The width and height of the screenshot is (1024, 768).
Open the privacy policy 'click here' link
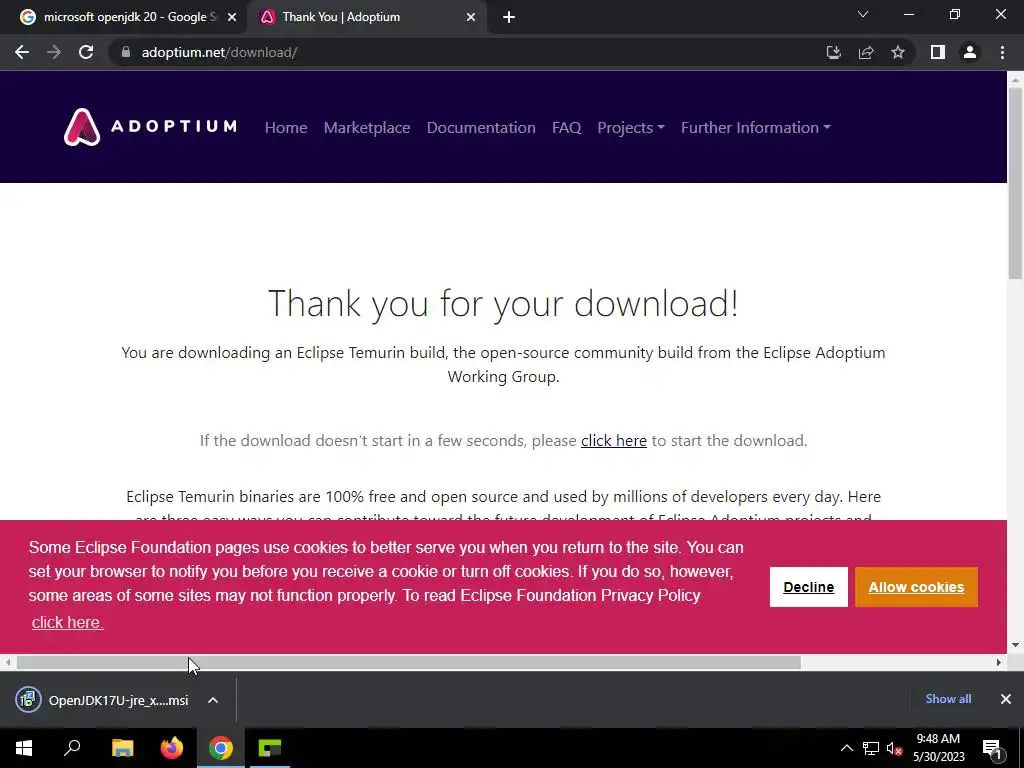pos(67,622)
